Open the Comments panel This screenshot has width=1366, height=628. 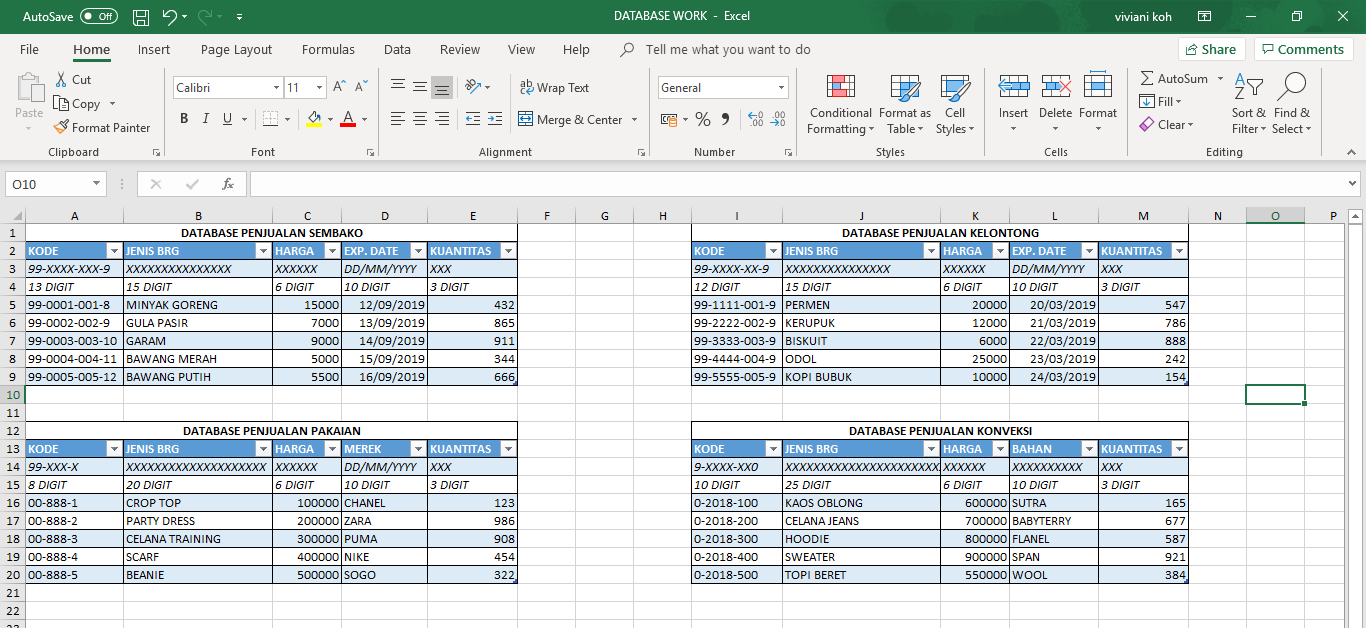[x=1302, y=48]
